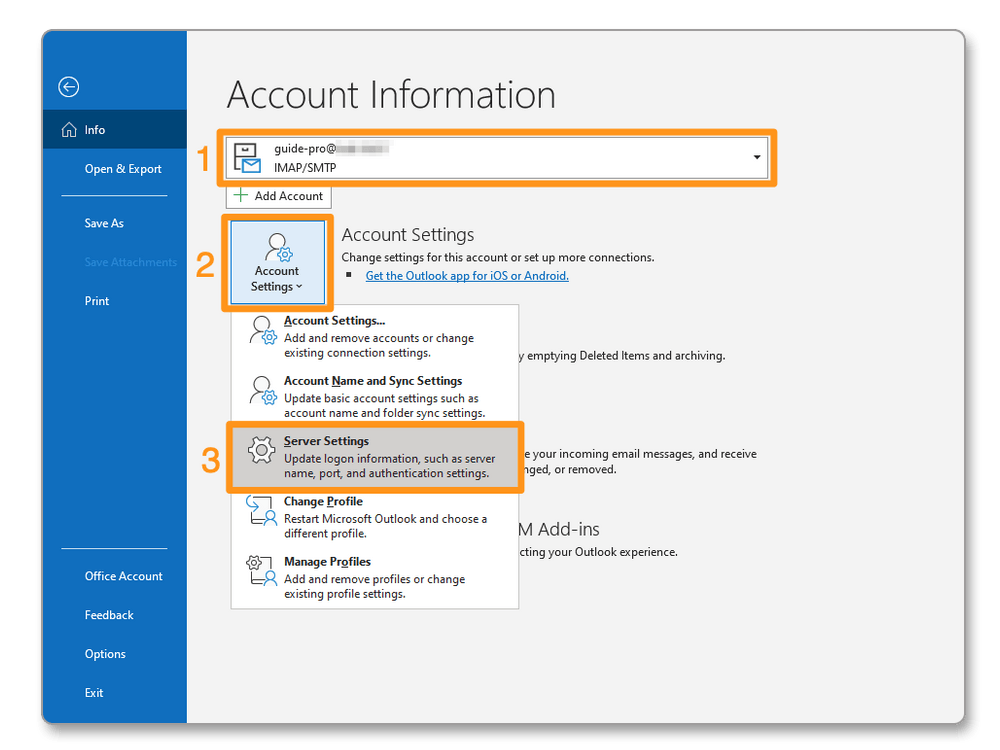Expand the Account Settings dropdown button

(277, 262)
